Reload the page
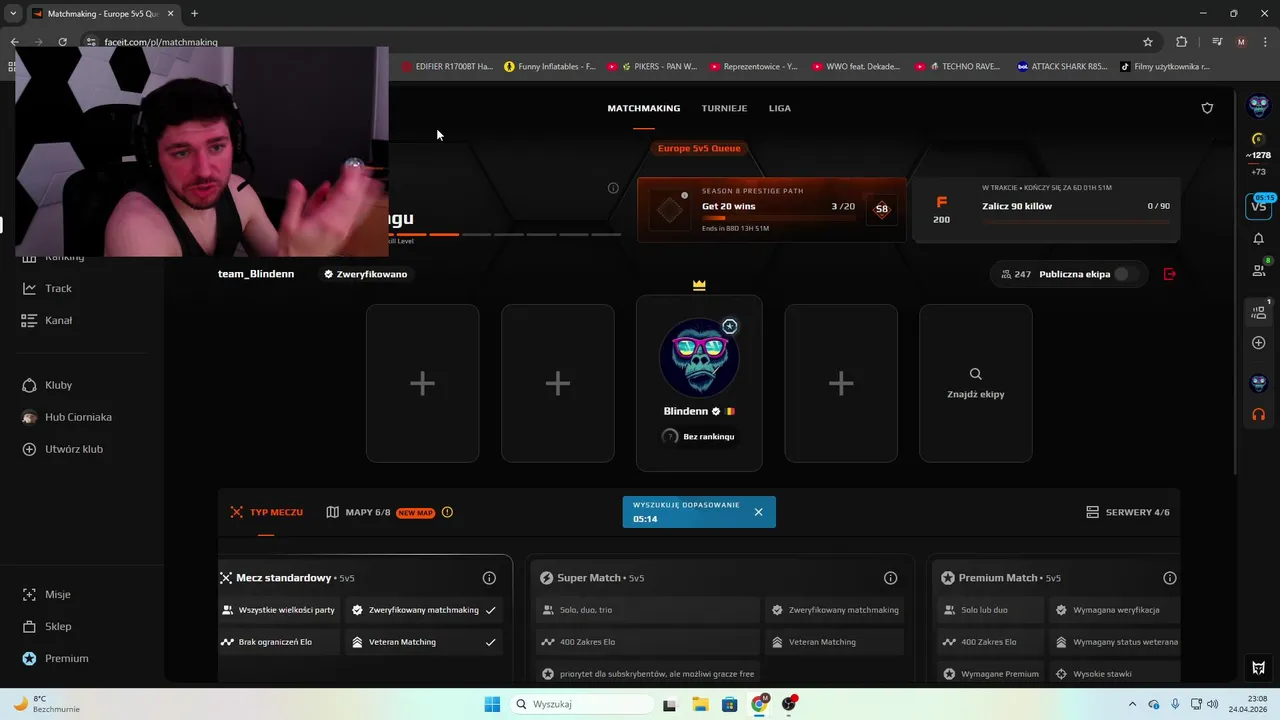This screenshot has width=1280, height=720. (62, 42)
